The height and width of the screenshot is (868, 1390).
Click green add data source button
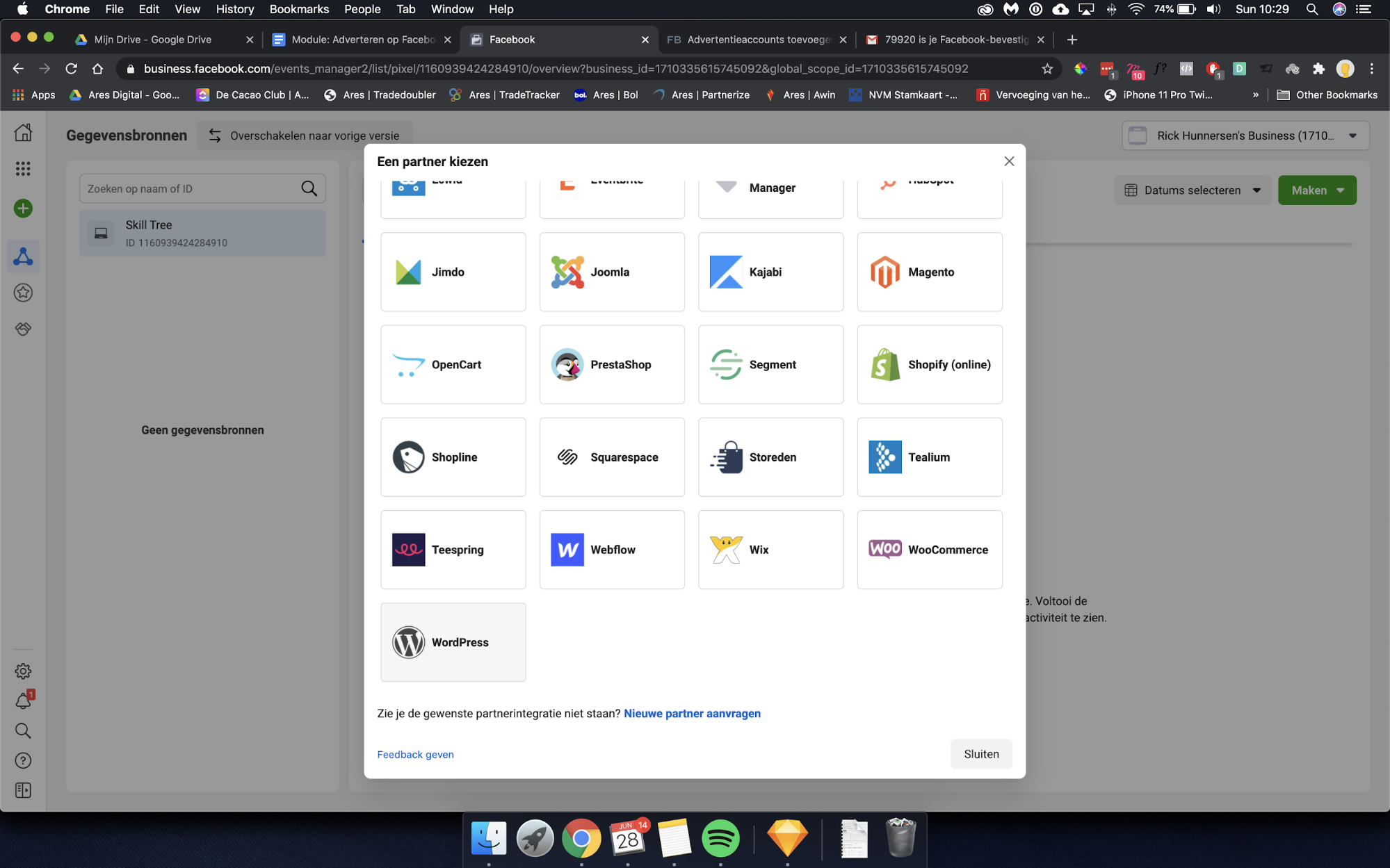point(23,208)
